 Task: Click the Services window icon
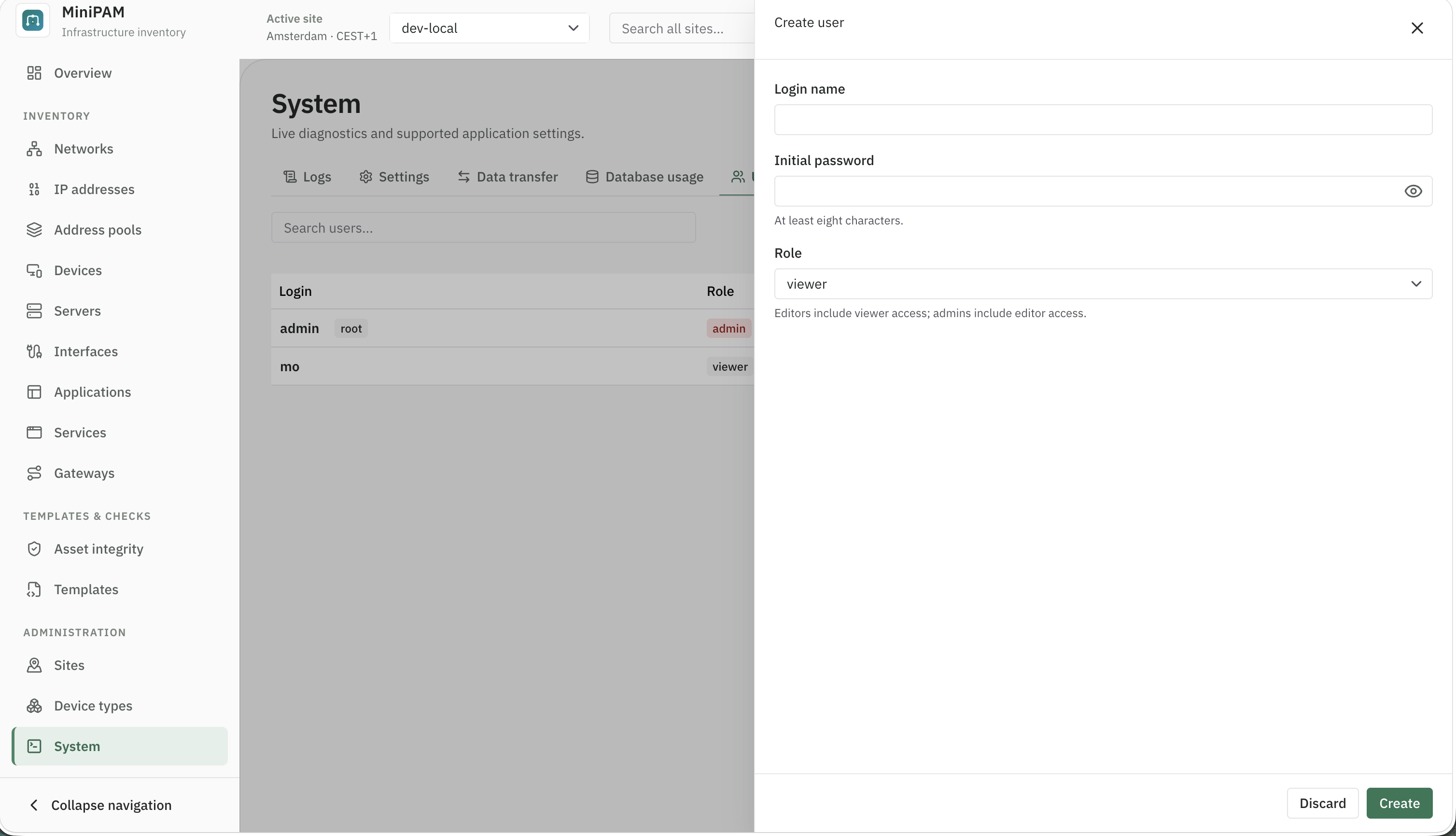34,432
